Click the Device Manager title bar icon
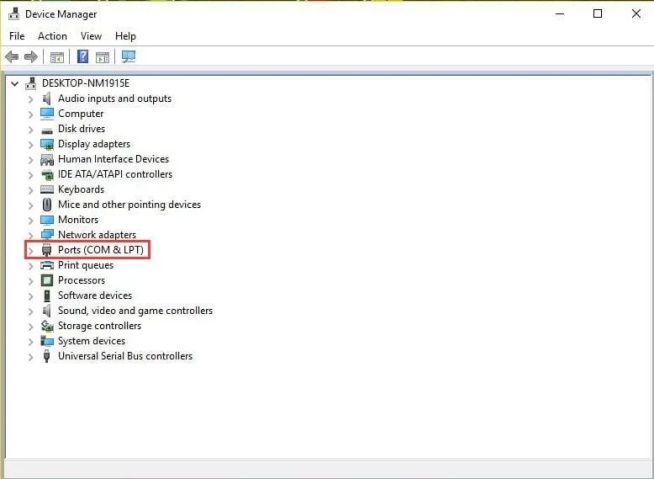The image size is (654, 479). click(x=14, y=14)
